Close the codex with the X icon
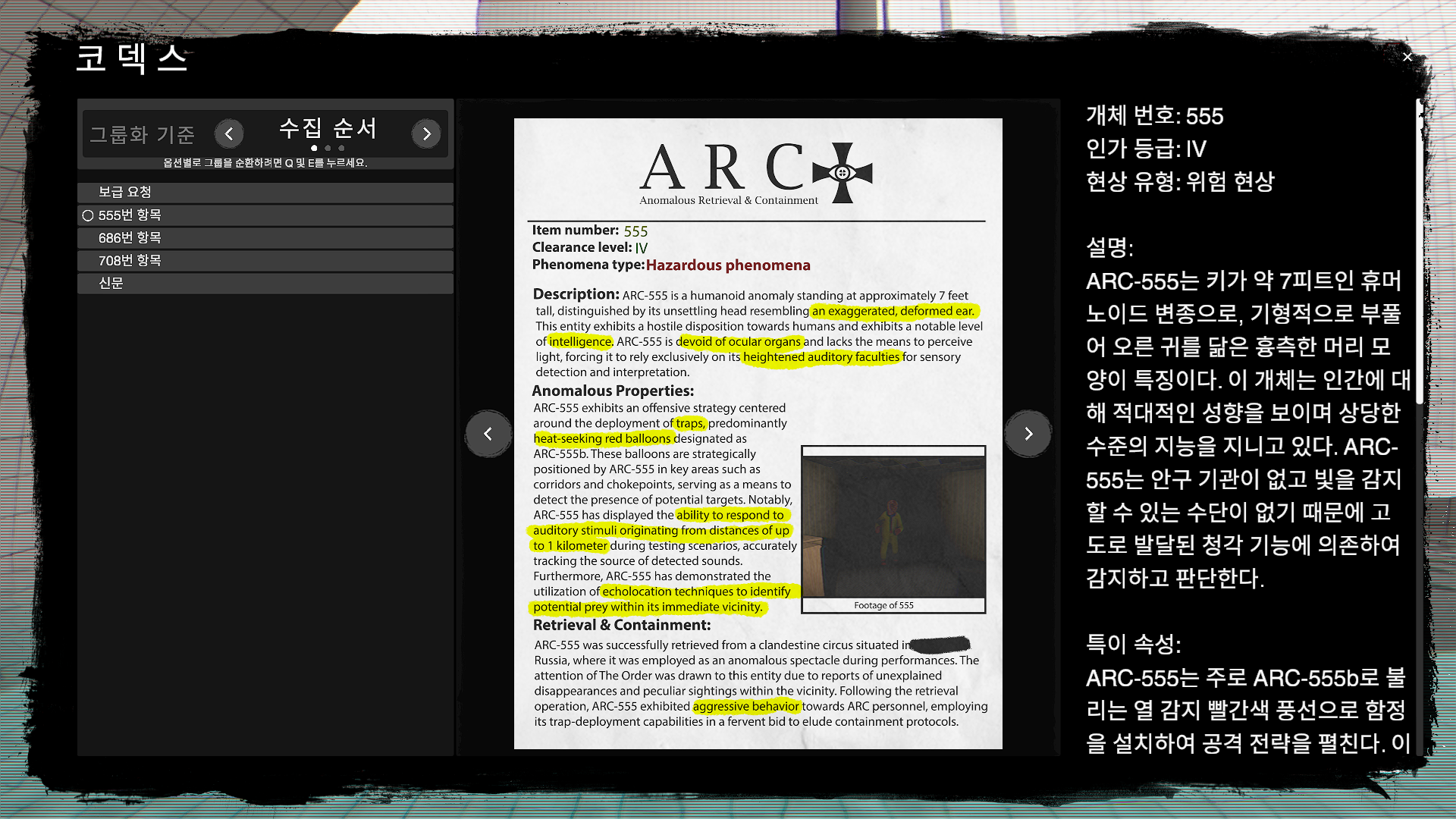1456x819 pixels. pos(1407,57)
